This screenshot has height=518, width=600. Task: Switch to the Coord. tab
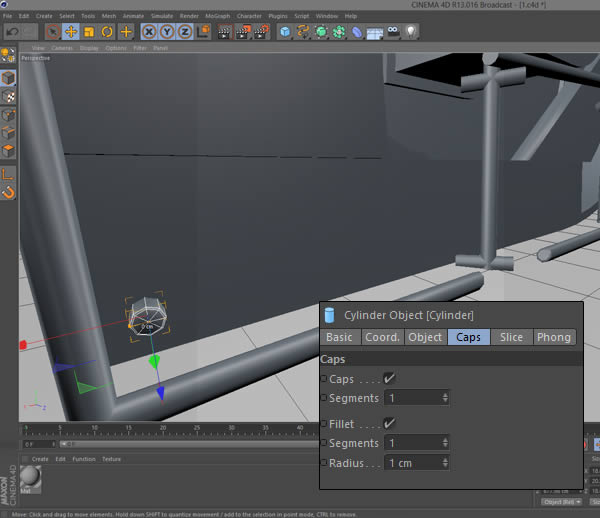coord(382,337)
